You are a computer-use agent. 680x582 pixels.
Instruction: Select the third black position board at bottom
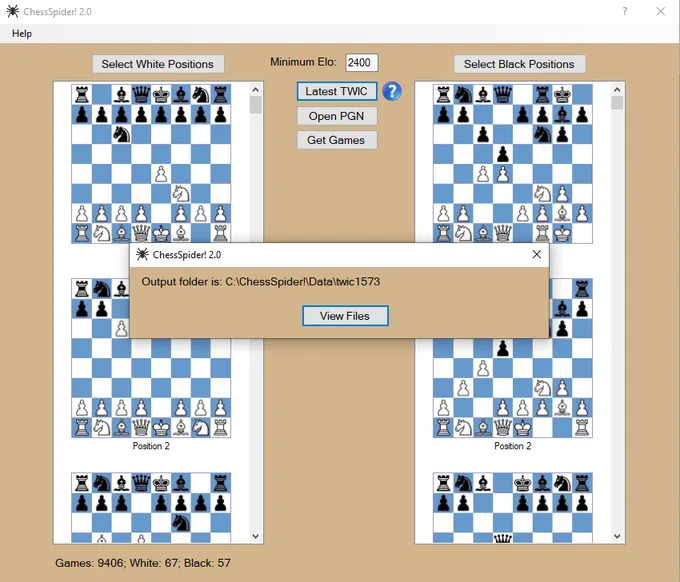pyautogui.click(x=513, y=508)
